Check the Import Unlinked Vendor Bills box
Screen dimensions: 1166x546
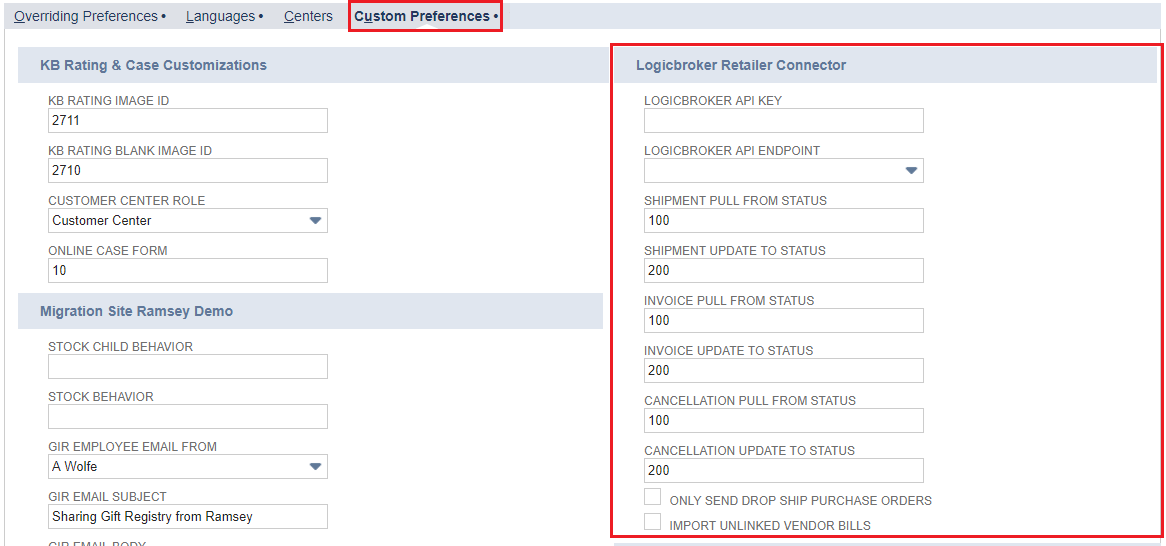[x=653, y=522]
